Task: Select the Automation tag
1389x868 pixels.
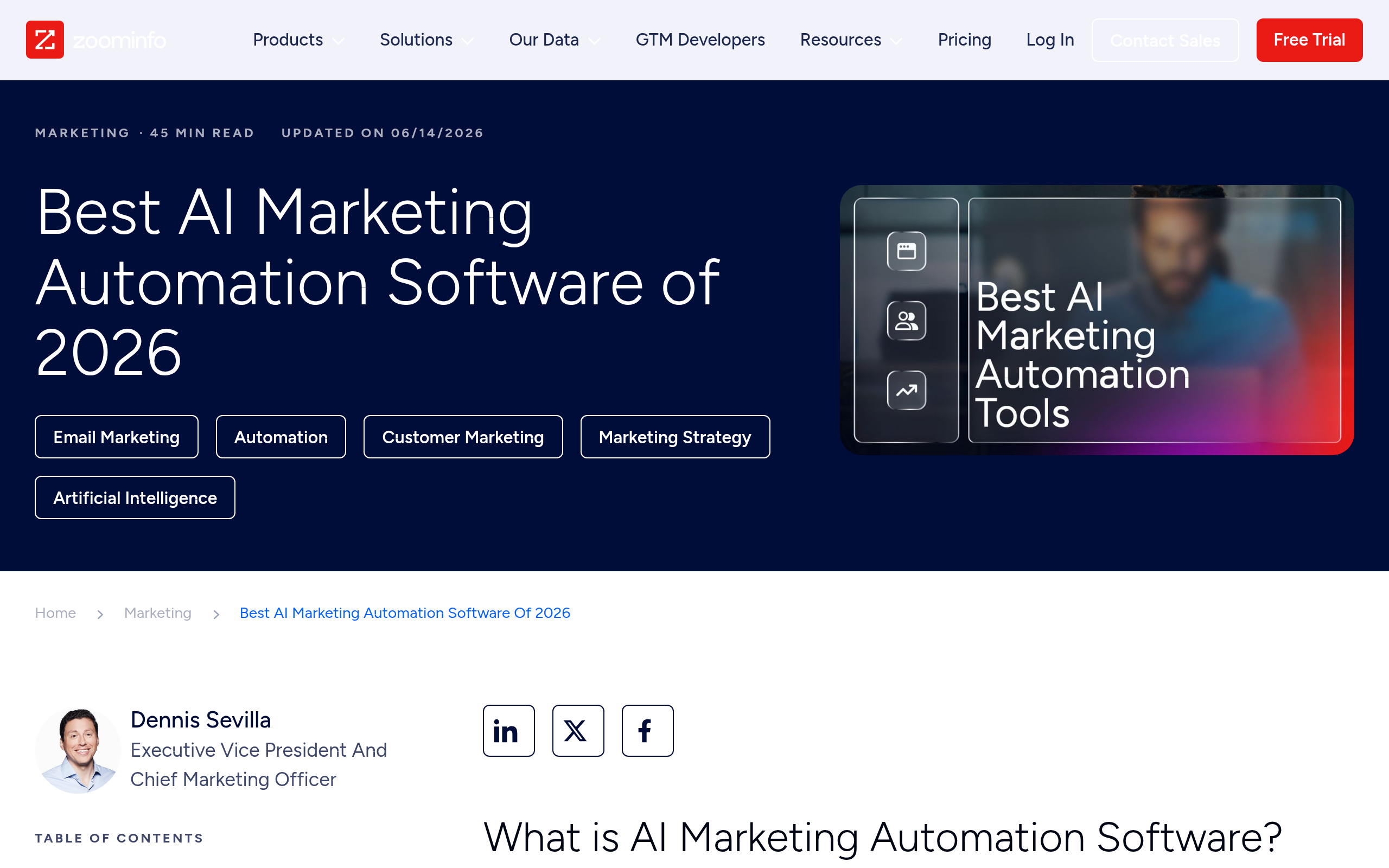Action: [x=281, y=437]
